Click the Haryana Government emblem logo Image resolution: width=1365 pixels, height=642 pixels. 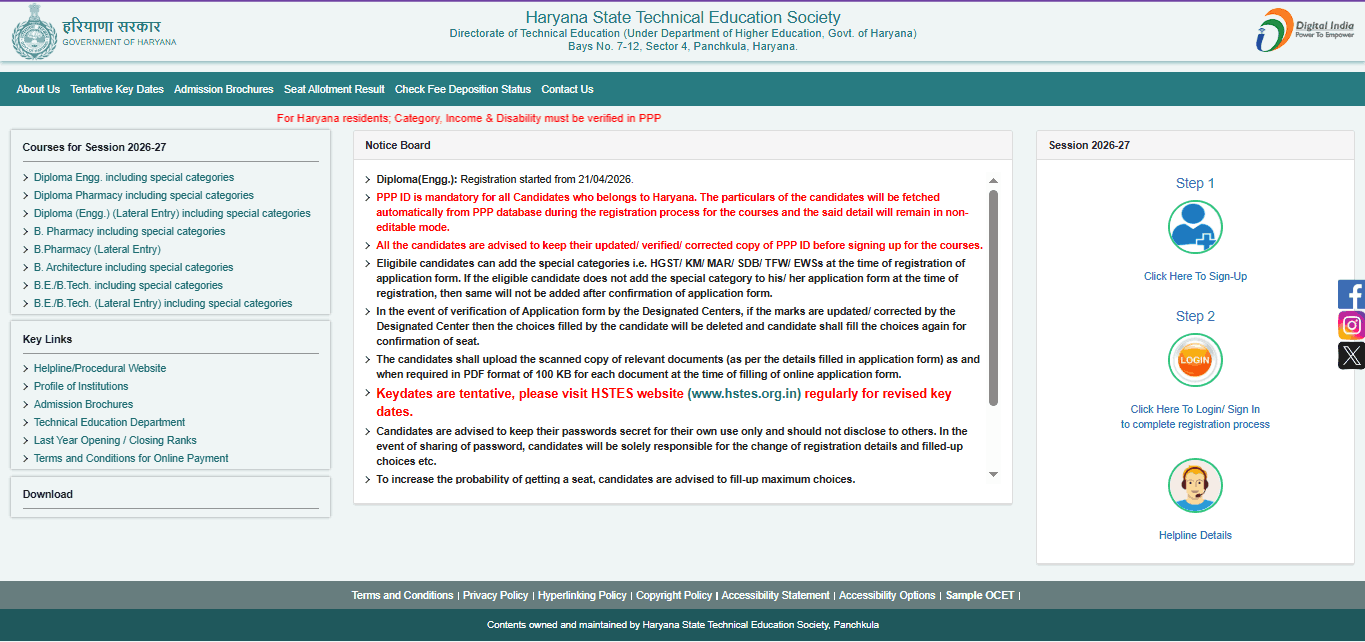[x=34, y=31]
